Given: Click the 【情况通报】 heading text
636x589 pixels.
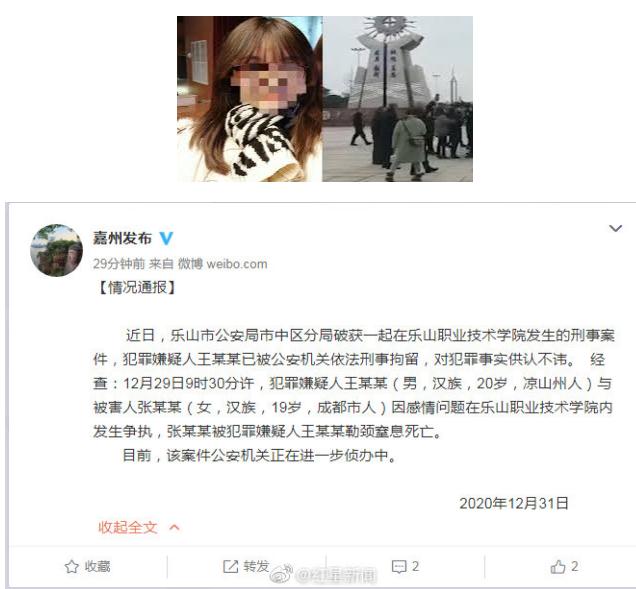Looking at the screenshot, I should (137, 288).
